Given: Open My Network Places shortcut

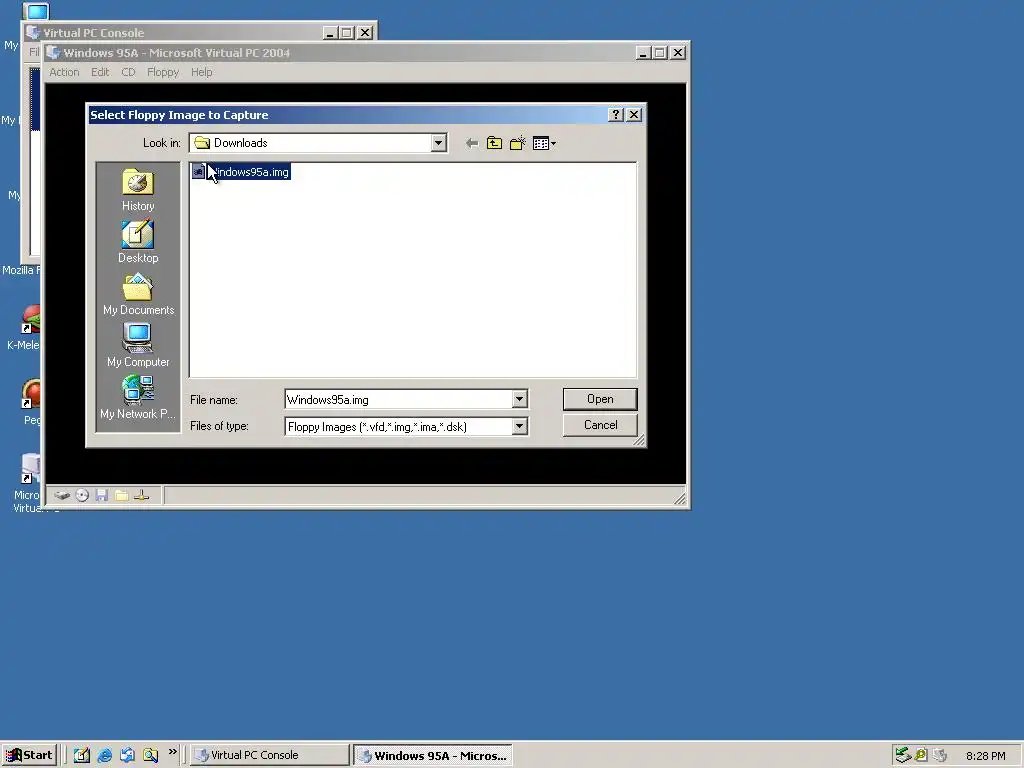Looking at the screenshot, I should click(x=138, y=398).
